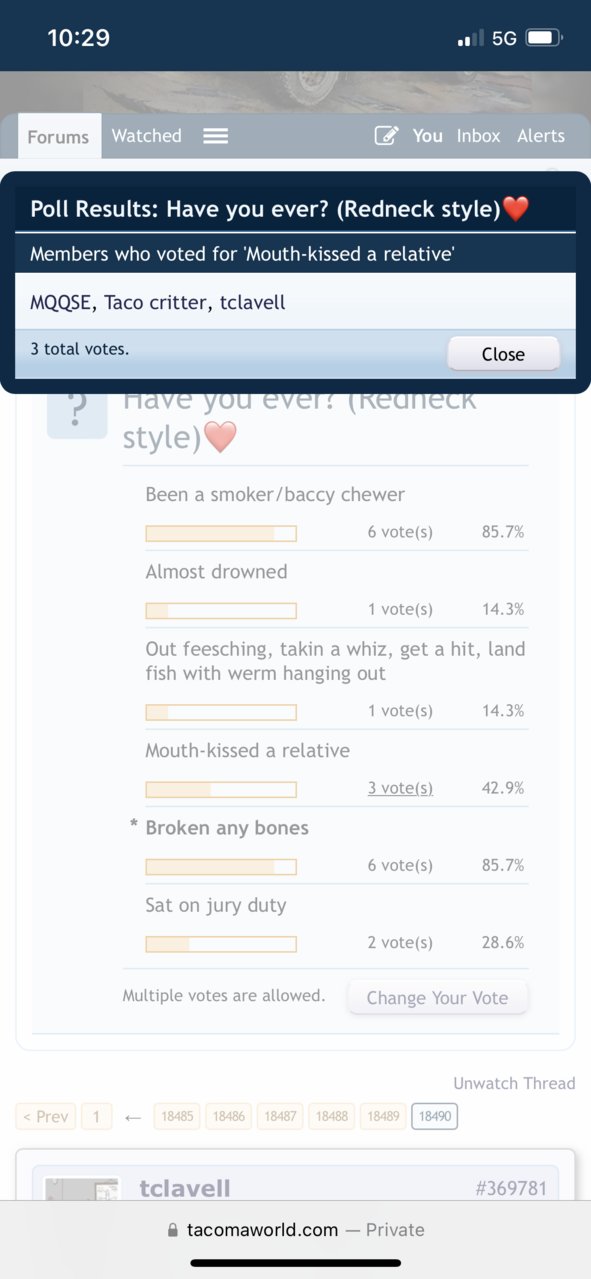Tap the poll question mark icon
The image size is (591, 1279).
click(x=77, y=411)
